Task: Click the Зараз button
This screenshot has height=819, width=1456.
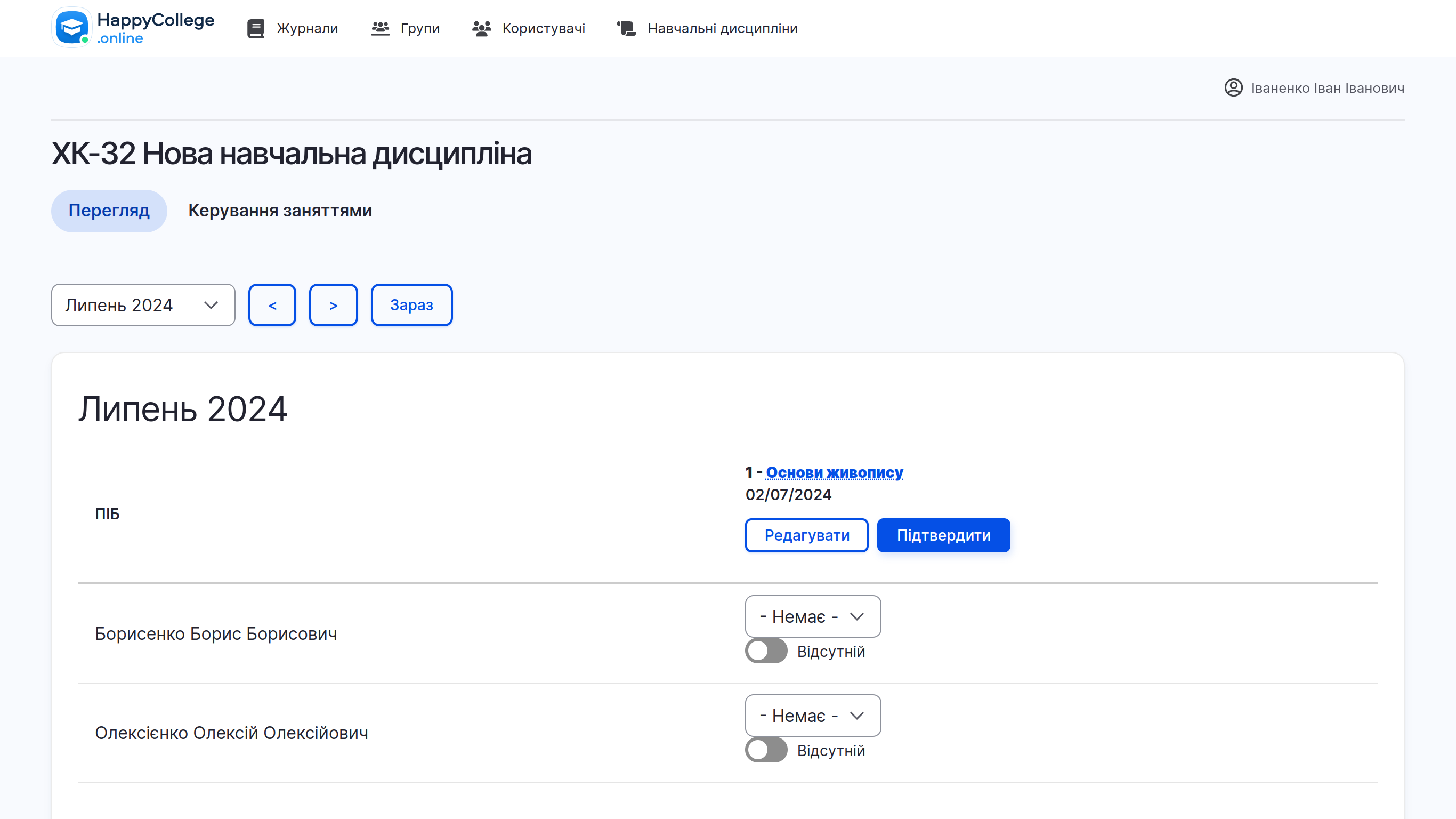Action: coord(411,305)
